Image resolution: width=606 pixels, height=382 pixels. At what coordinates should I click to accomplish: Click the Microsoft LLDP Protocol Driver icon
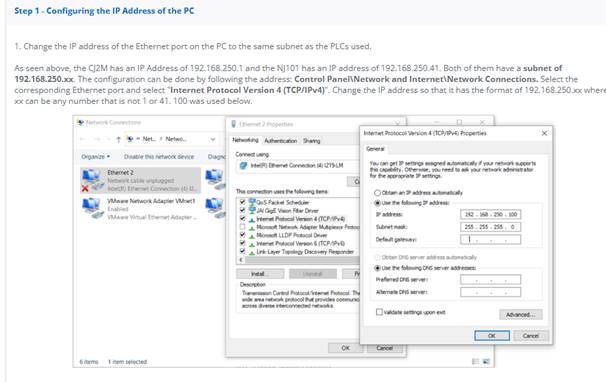(252, 235)
